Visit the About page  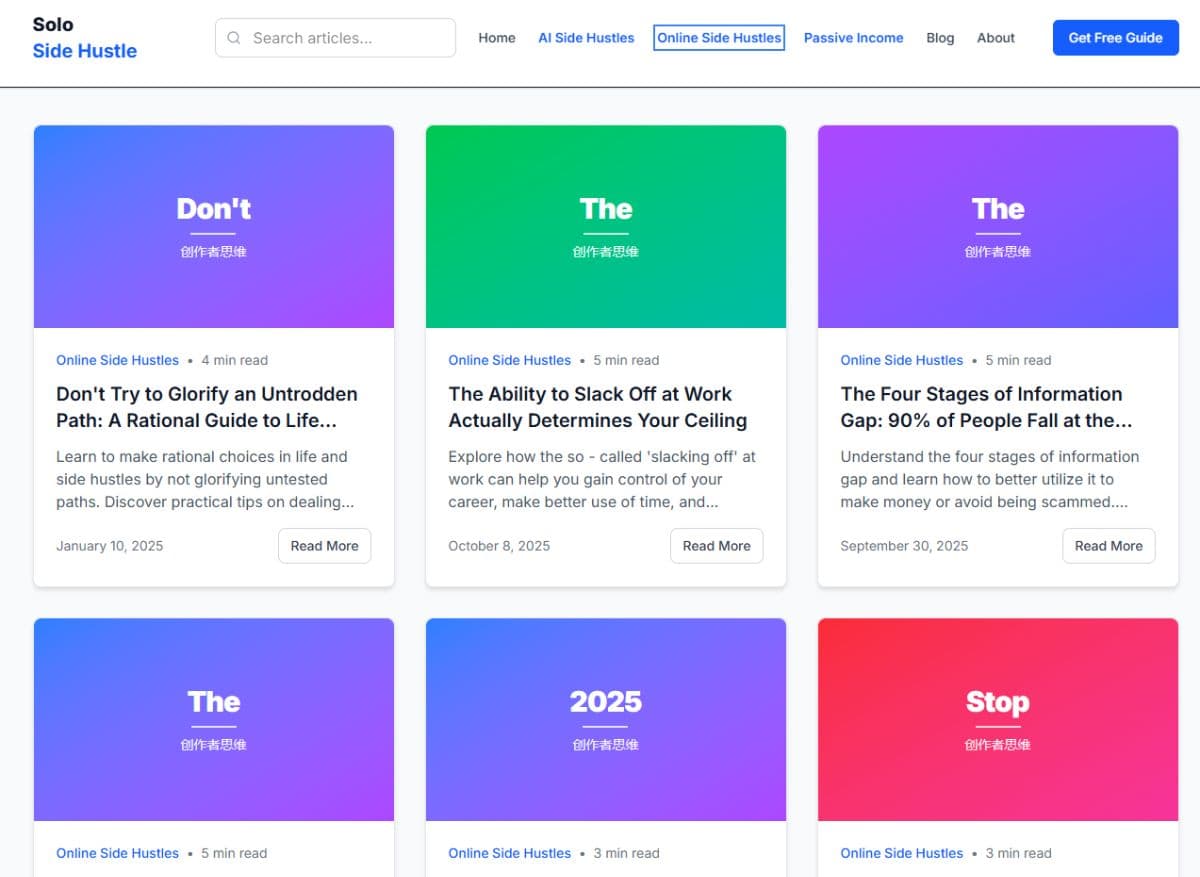pyautogui.click(x=995, y=38)
